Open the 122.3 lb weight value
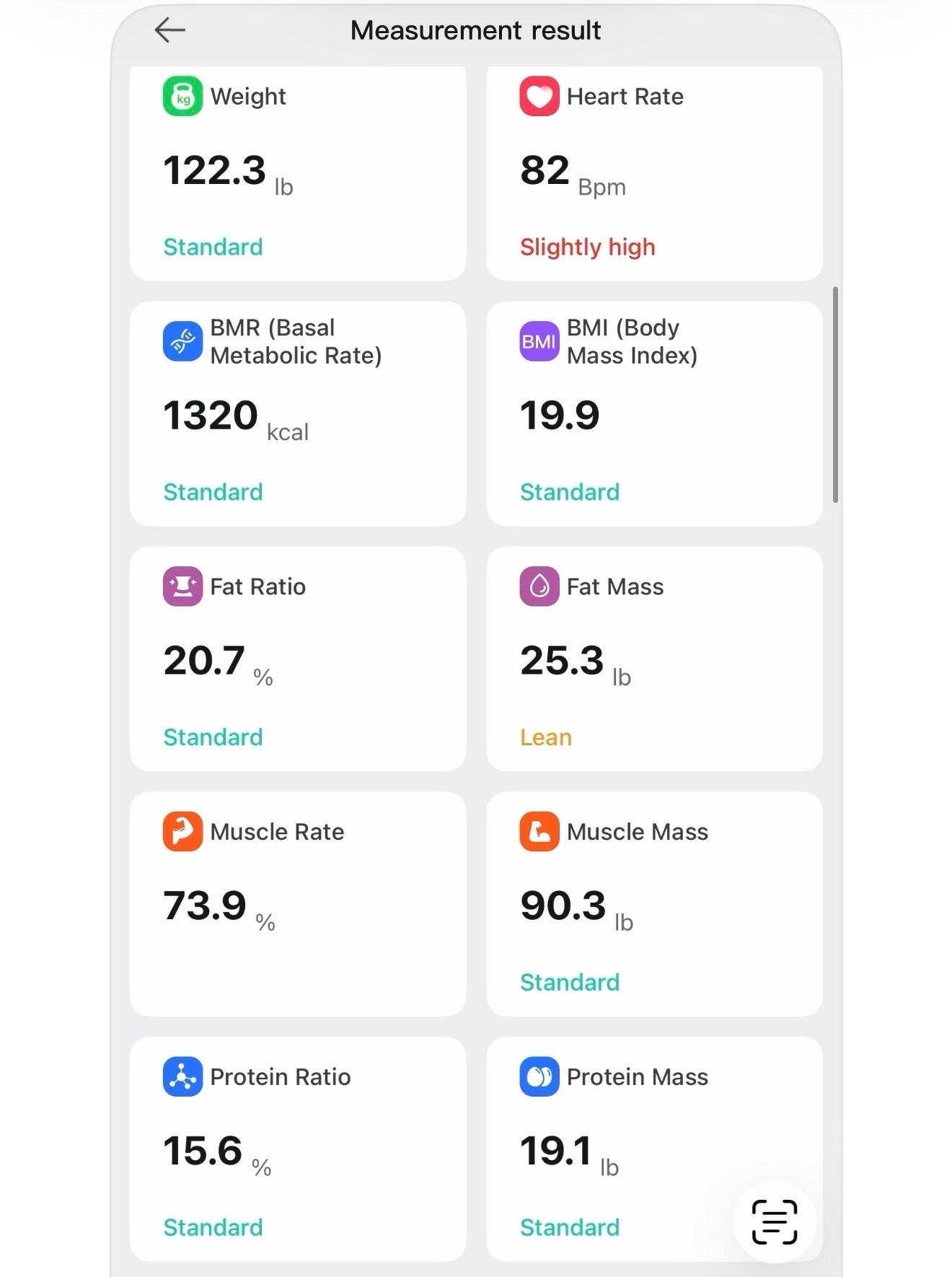 [215, 171]
